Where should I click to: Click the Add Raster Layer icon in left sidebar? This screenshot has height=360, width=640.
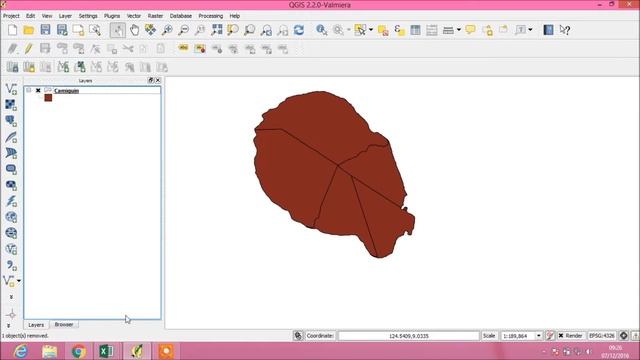pos(11,104)
